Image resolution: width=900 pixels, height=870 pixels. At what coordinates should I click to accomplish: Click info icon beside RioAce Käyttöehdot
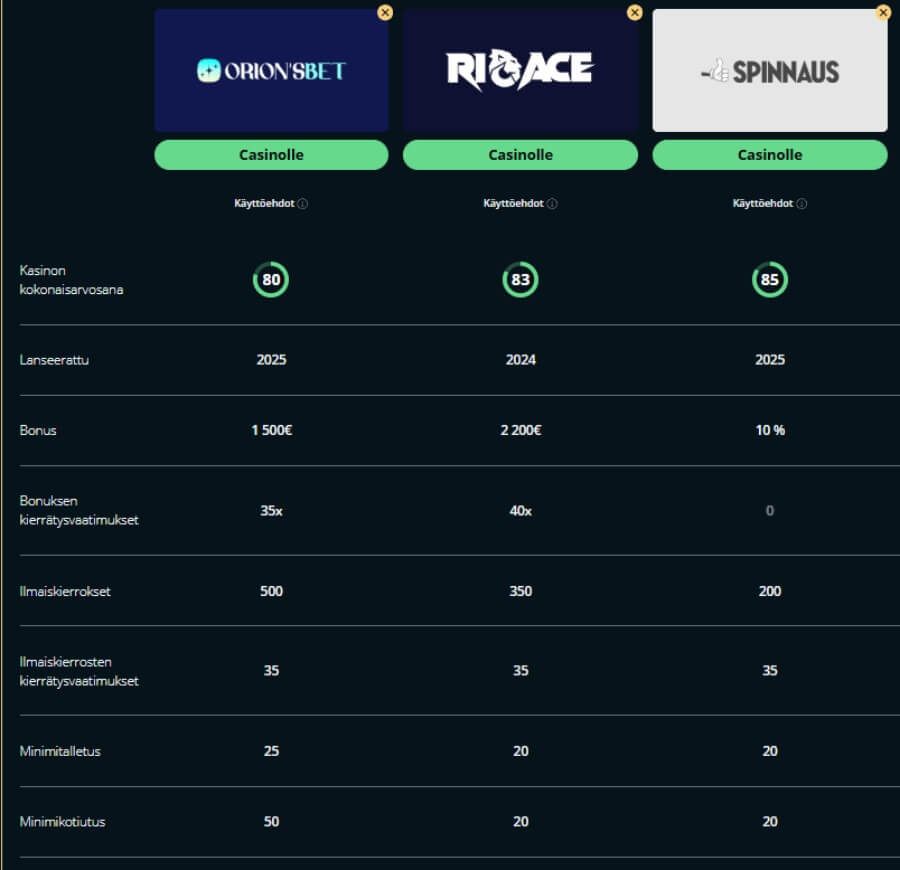pyautogui.click(x=552, y=204)
